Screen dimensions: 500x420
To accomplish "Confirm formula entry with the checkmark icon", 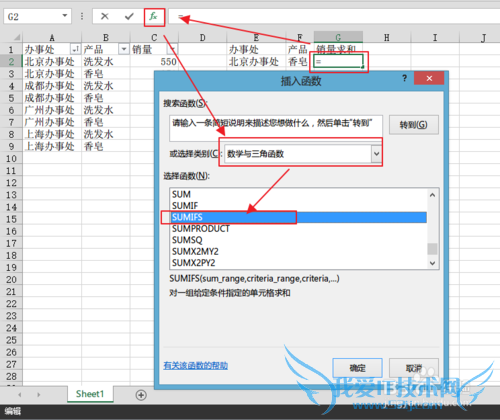I will (129, 16).
